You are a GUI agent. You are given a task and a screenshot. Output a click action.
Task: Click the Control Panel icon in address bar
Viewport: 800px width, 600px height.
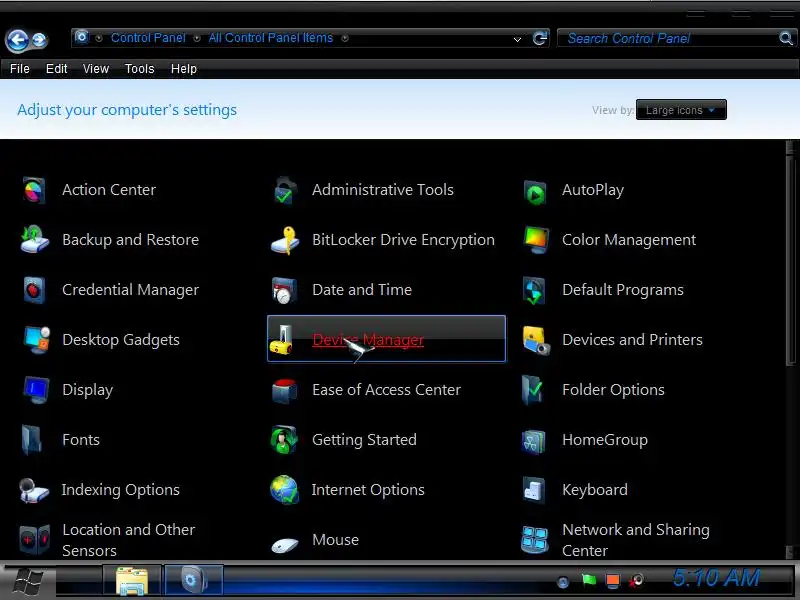[82, 37]
